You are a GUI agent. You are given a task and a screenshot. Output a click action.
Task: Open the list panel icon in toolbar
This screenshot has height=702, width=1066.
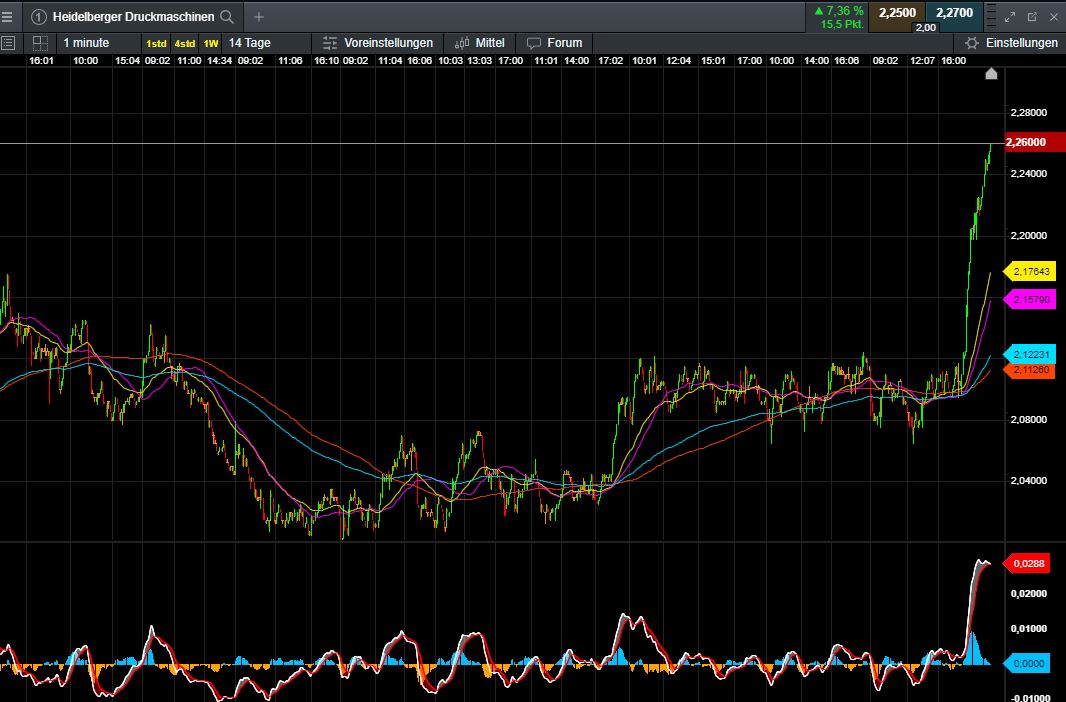click(x=8, y=43)
